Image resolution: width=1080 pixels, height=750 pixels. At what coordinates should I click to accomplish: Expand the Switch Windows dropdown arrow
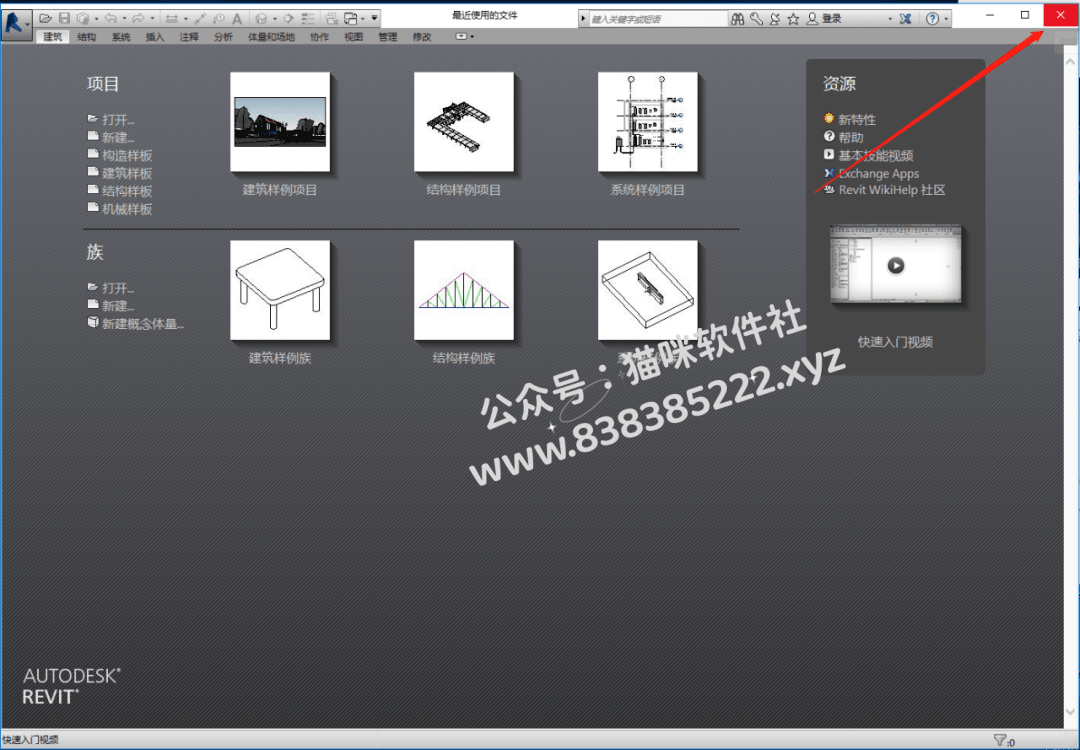[x=363, y=19]
